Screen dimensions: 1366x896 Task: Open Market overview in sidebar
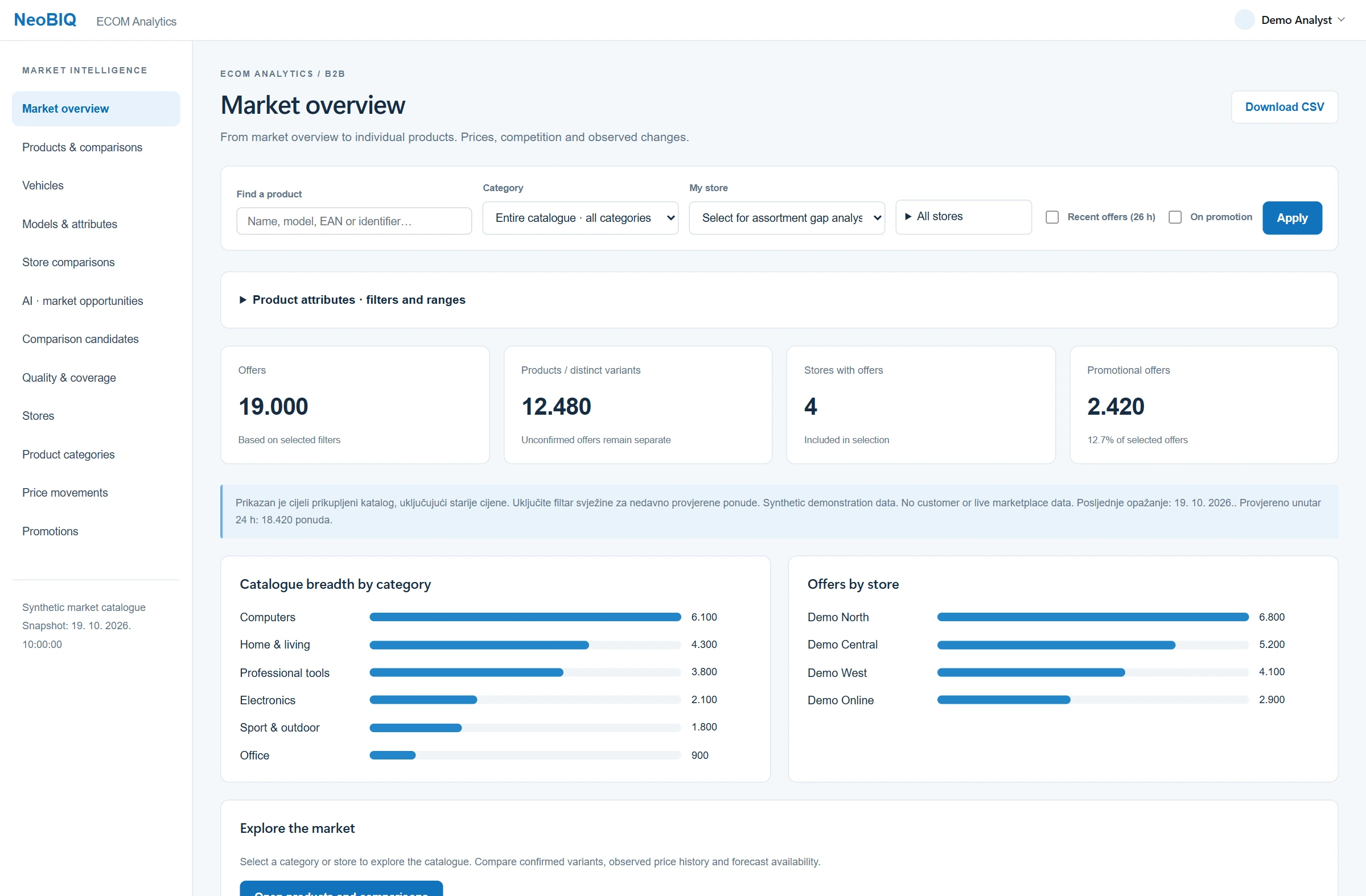(96, 109)
